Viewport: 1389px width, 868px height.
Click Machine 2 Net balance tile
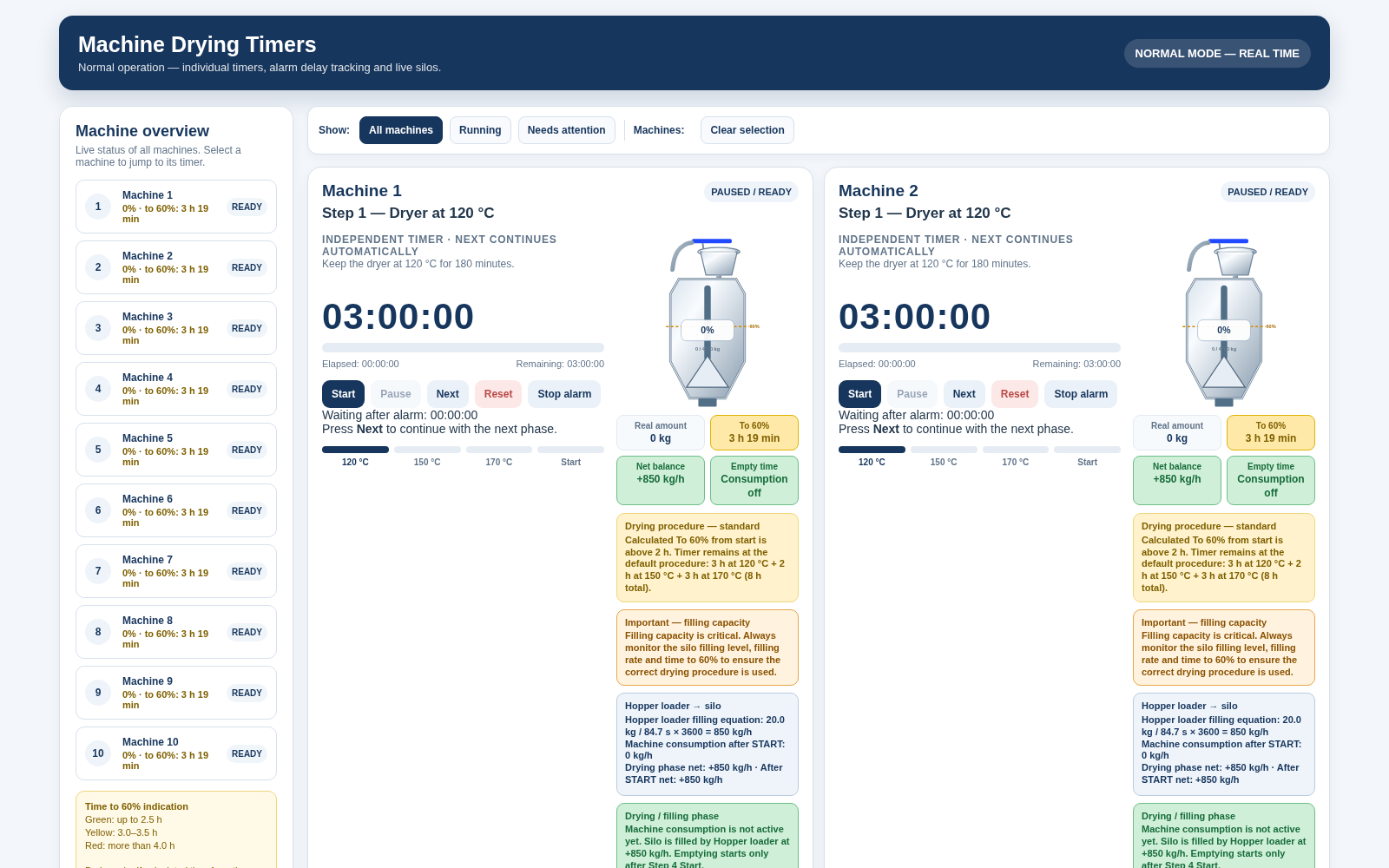point(1177,480)
